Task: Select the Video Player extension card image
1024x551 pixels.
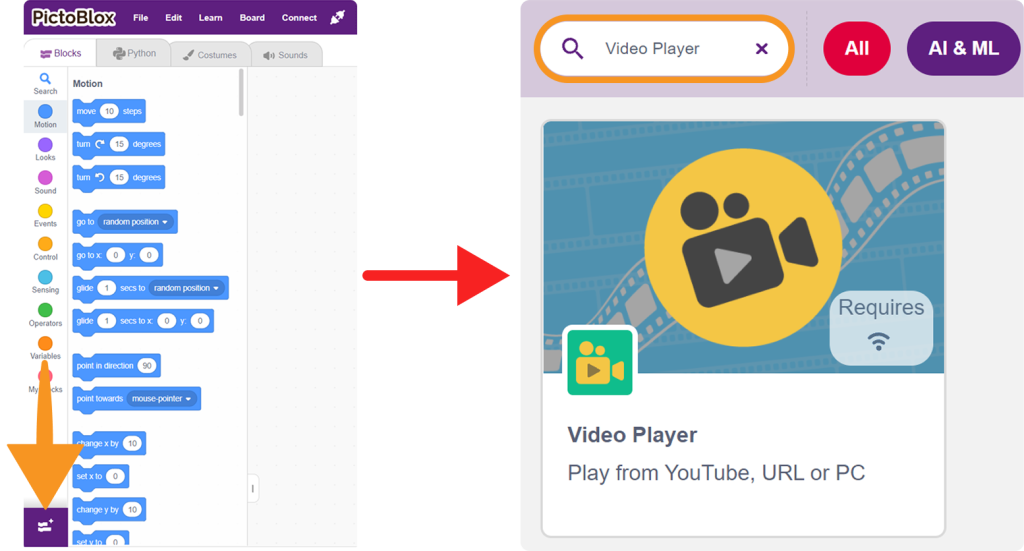Action: pyautogui.click(x=744, y=247)
